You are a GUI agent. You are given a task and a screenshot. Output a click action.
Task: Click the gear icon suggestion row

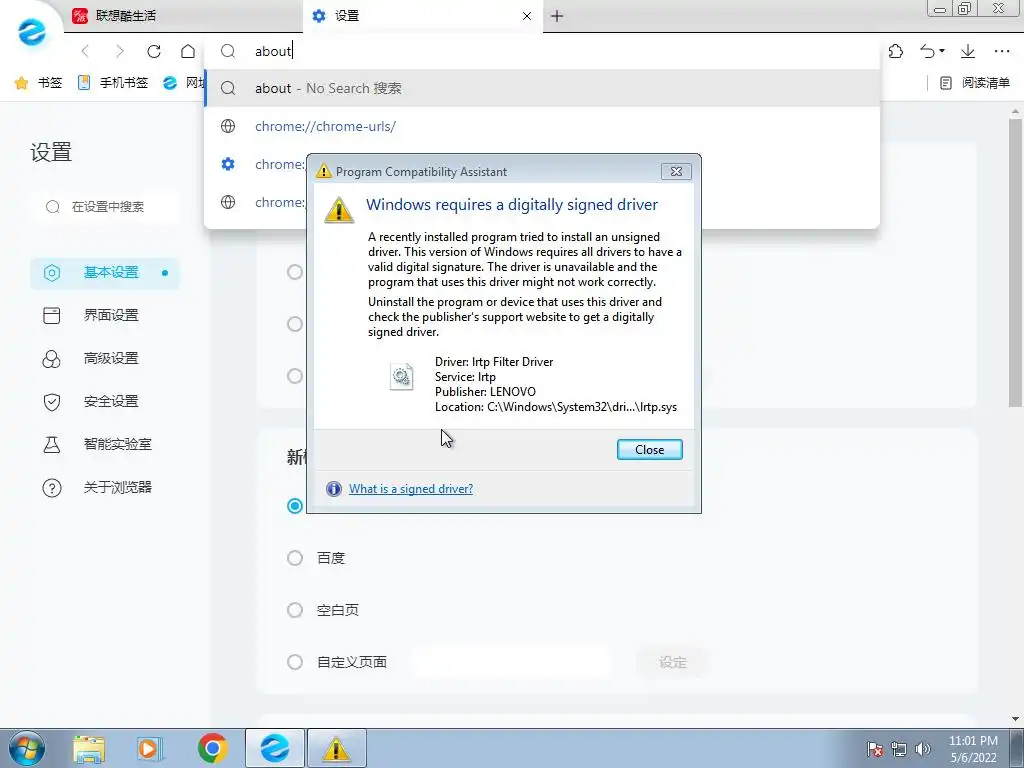[255, 164]
